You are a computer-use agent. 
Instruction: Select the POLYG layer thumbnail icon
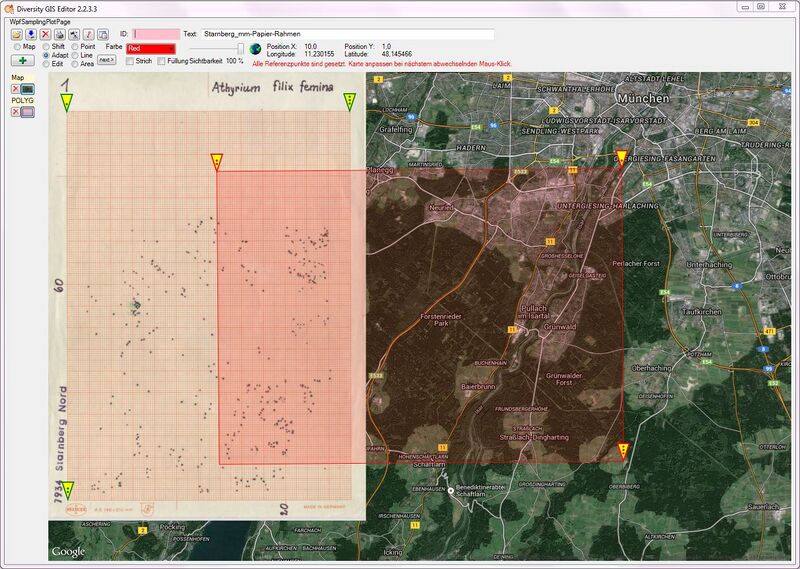(x=28, y=112)
